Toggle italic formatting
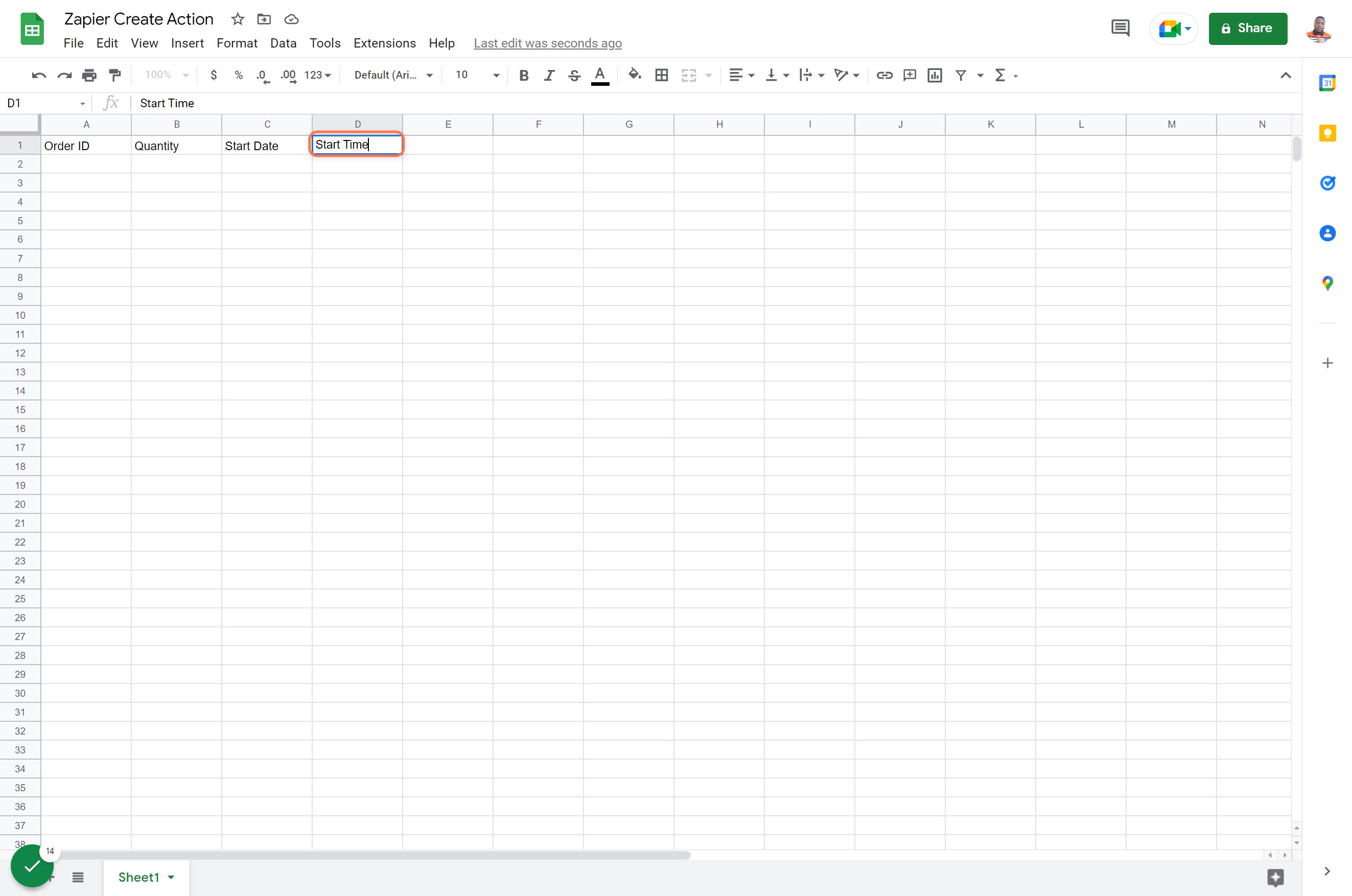This screenshot has width=1352, height=896. (x=549, y=75)
